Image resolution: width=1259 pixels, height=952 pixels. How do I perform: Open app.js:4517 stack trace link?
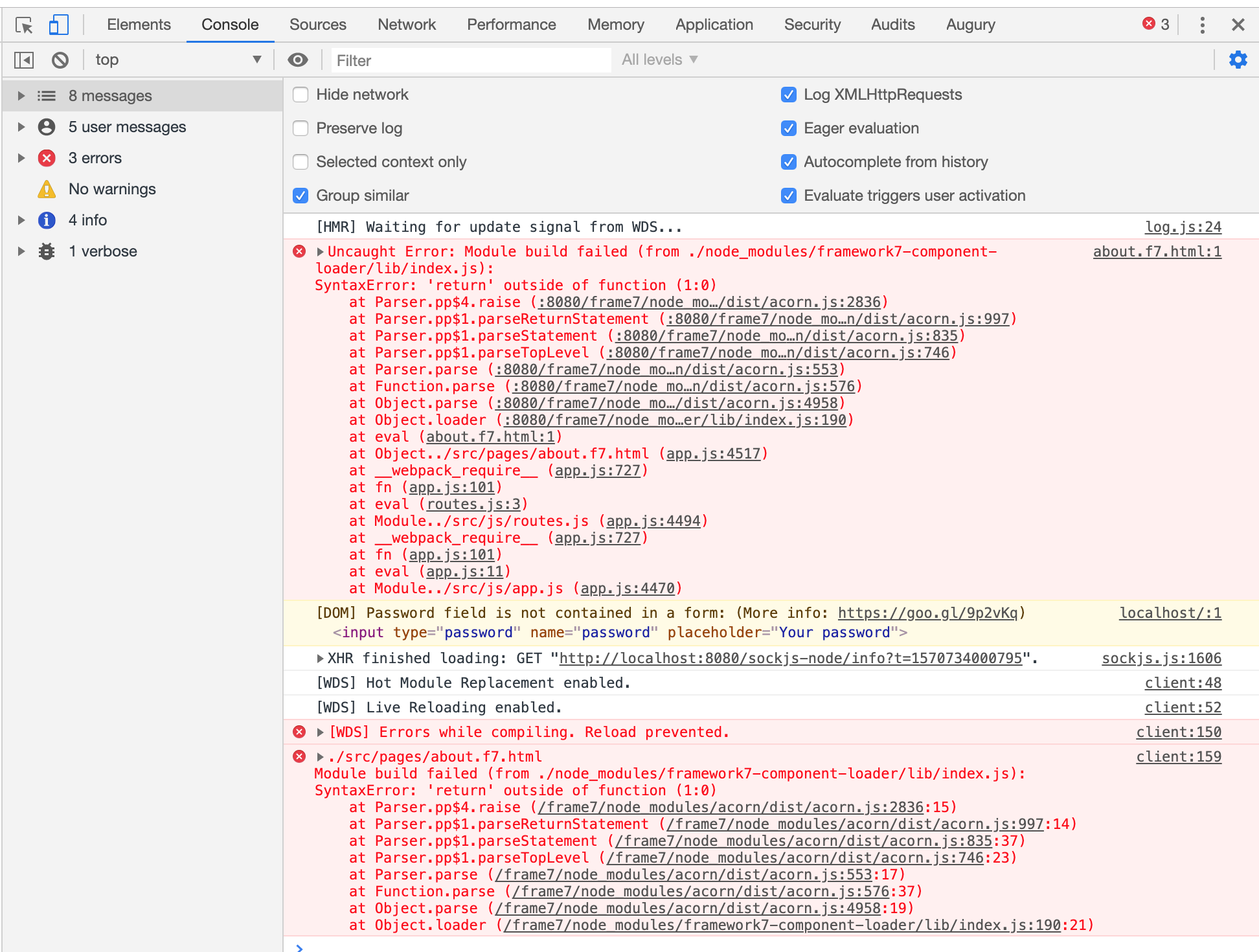tap(713, 453)
